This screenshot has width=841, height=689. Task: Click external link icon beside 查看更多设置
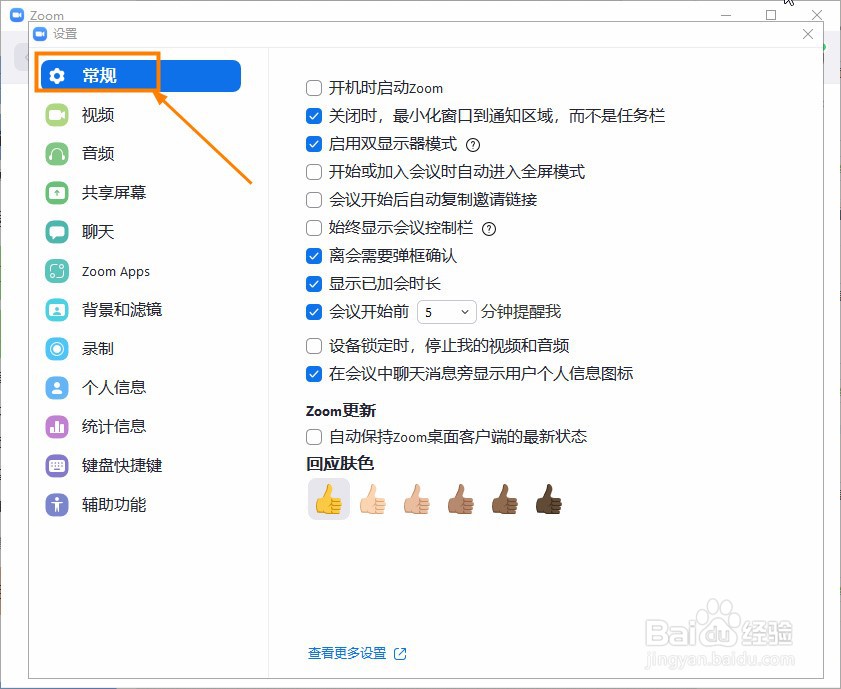pos(400,654)
